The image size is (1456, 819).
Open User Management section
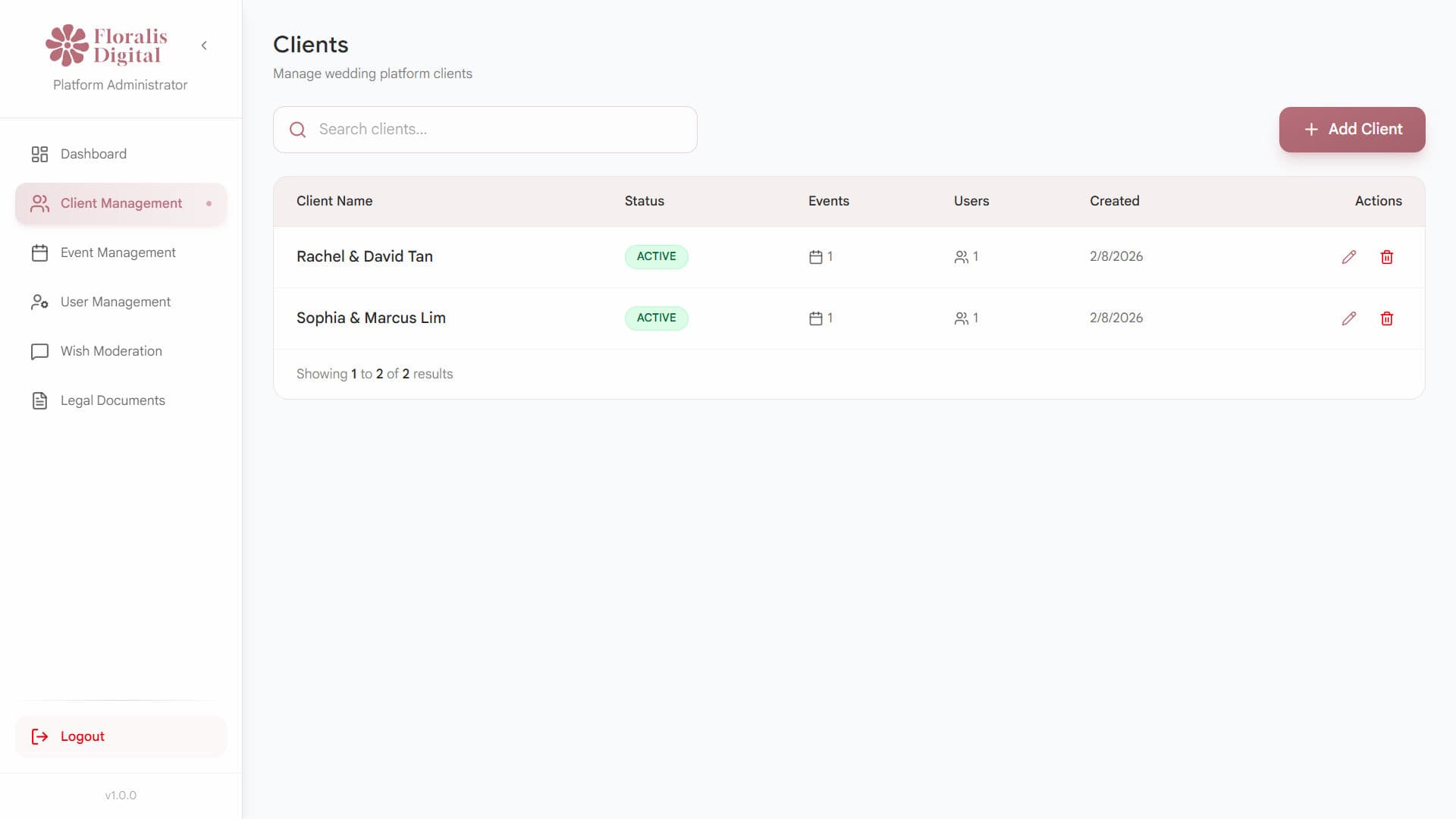tap(121, 302)
